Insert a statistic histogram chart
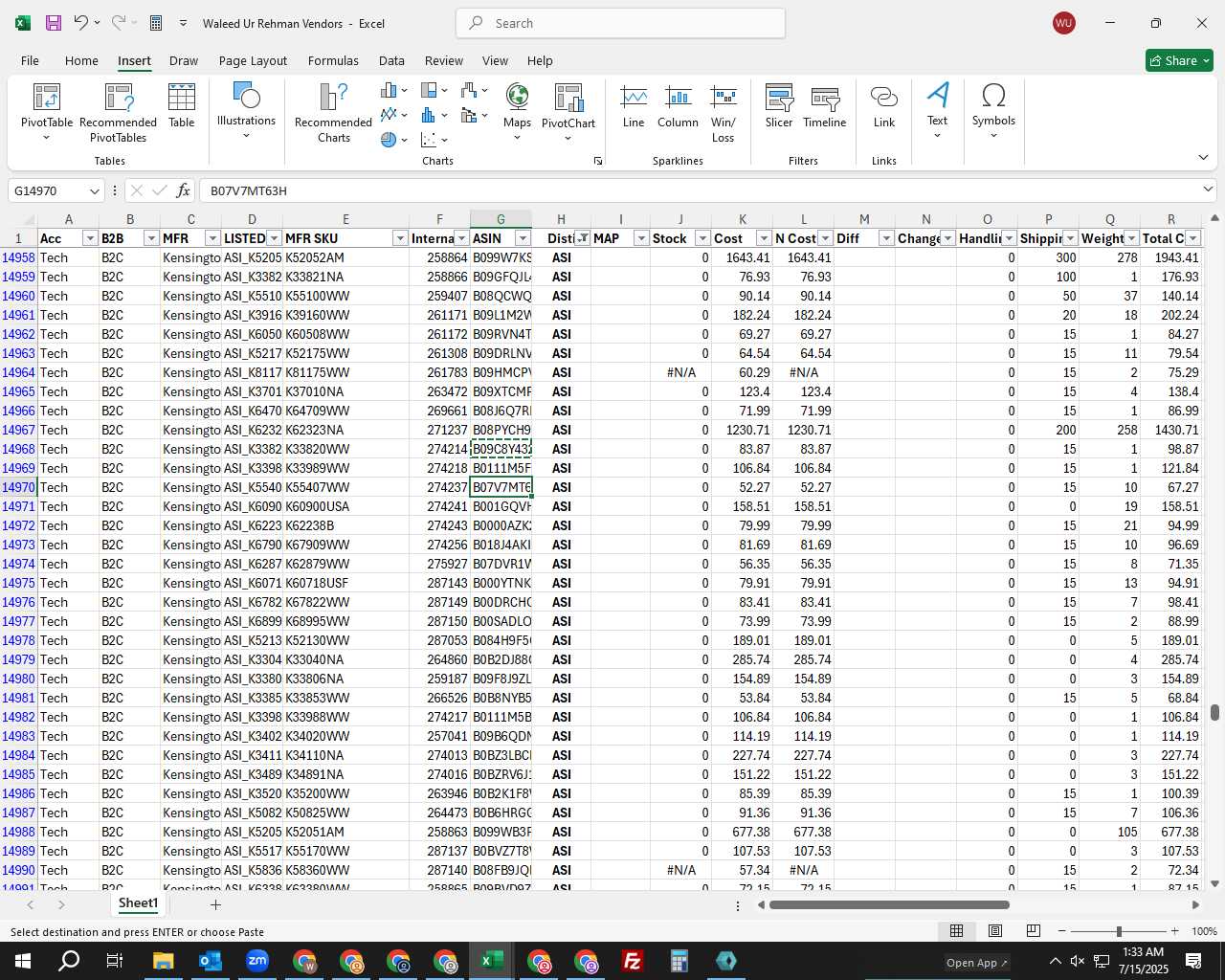Viewport: 1225px width, 980px height. click(434, 115)
